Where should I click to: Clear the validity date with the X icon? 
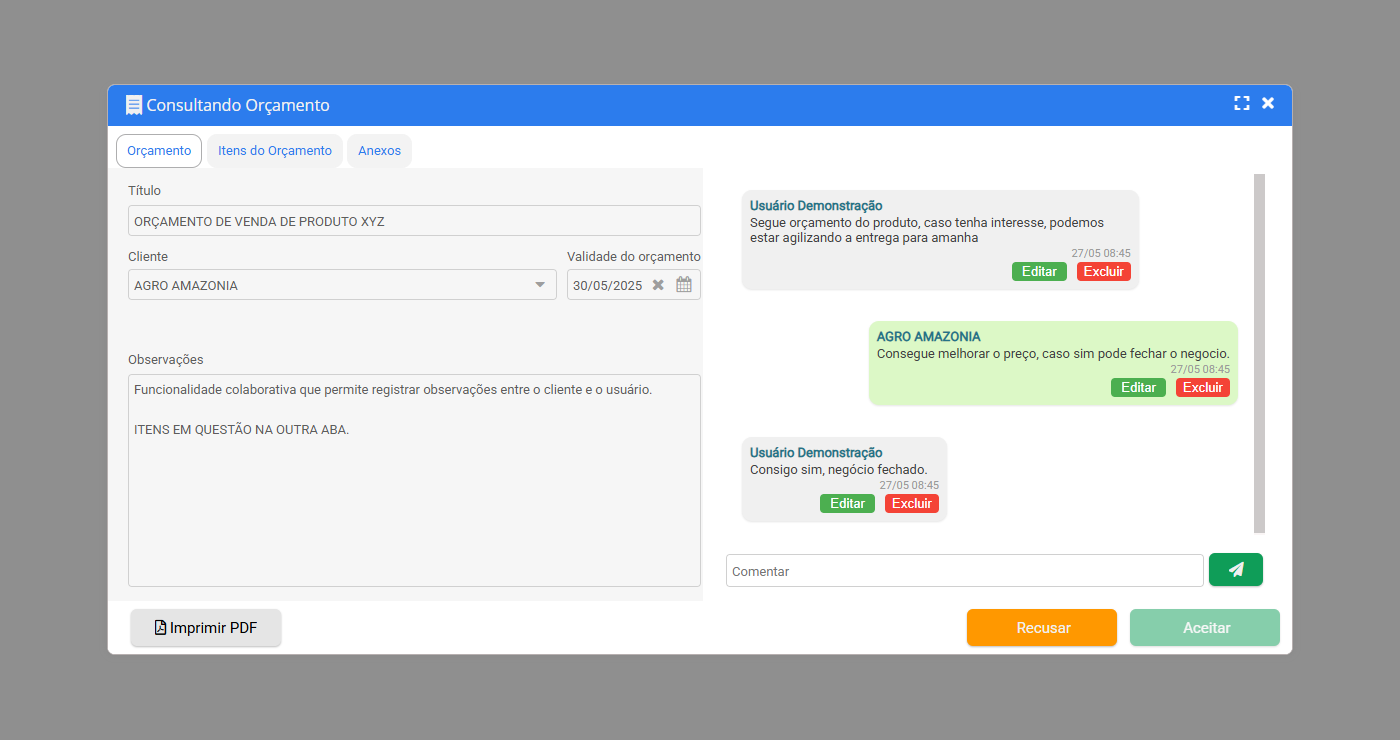pos(658,285)
